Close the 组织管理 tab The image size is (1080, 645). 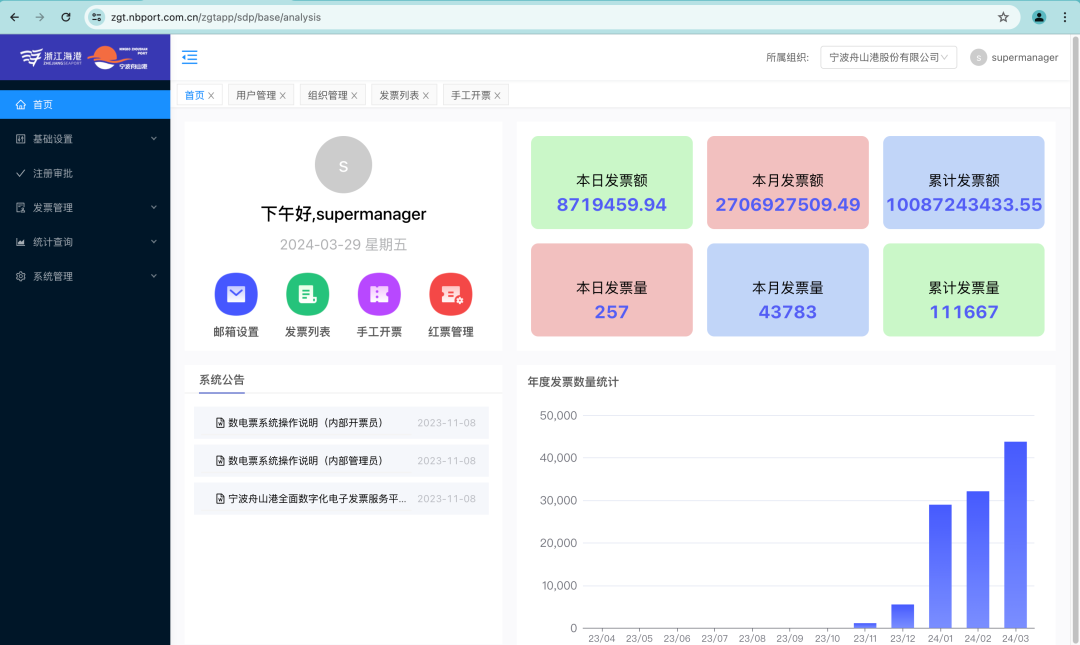click(354, 96)
